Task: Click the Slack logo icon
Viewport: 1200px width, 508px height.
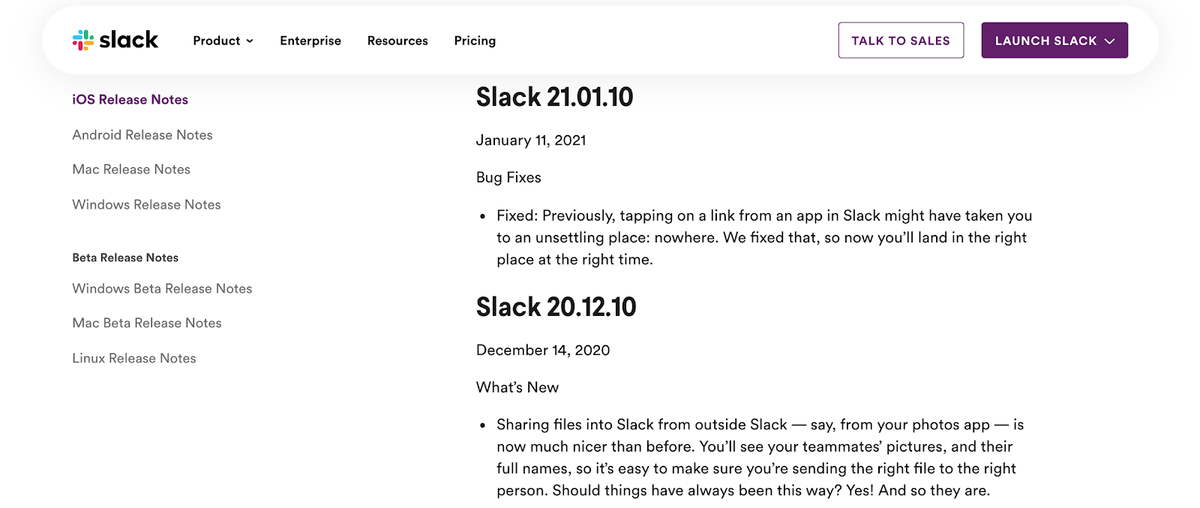Action: 83,40
